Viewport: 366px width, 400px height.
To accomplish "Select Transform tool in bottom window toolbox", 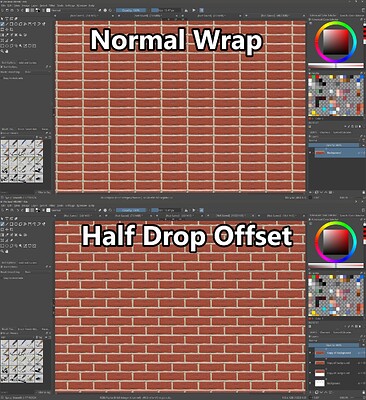I will [x=2, y=229].
